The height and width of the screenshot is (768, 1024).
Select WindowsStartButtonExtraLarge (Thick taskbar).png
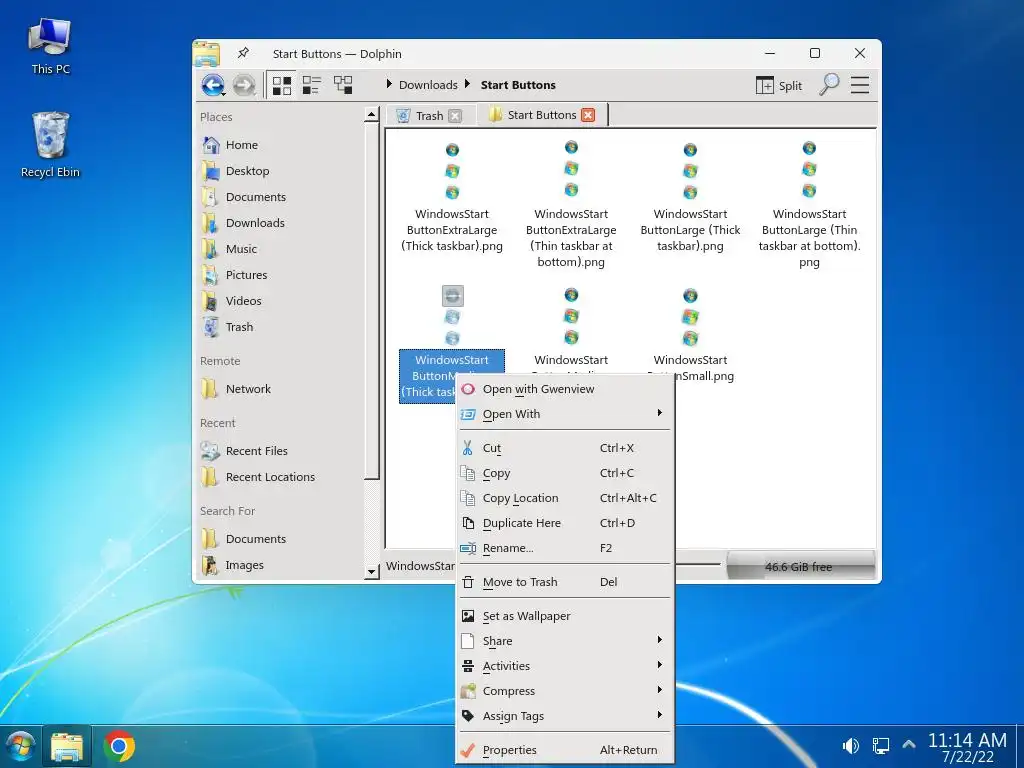(x=452, y=197)
